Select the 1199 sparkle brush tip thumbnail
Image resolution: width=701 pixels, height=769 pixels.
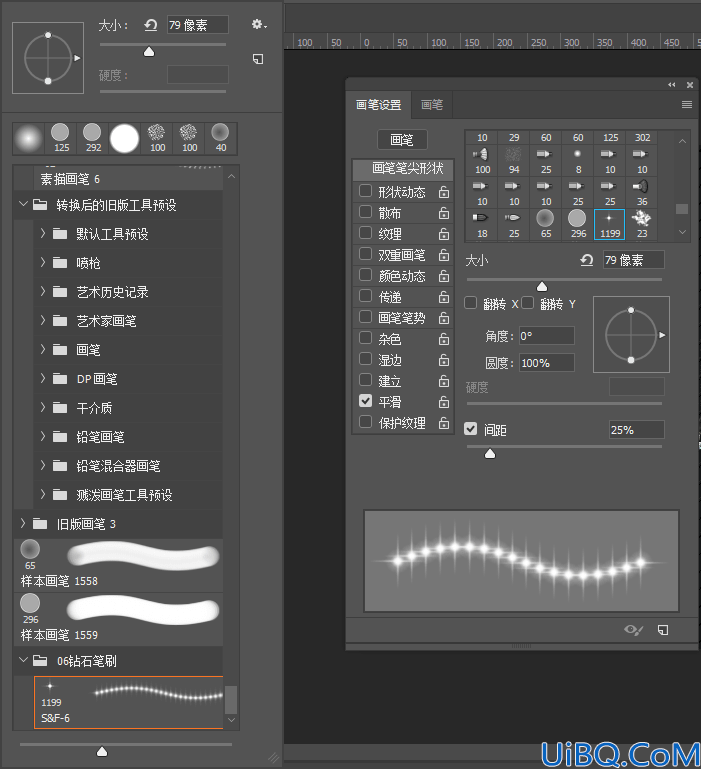[609, 224]
